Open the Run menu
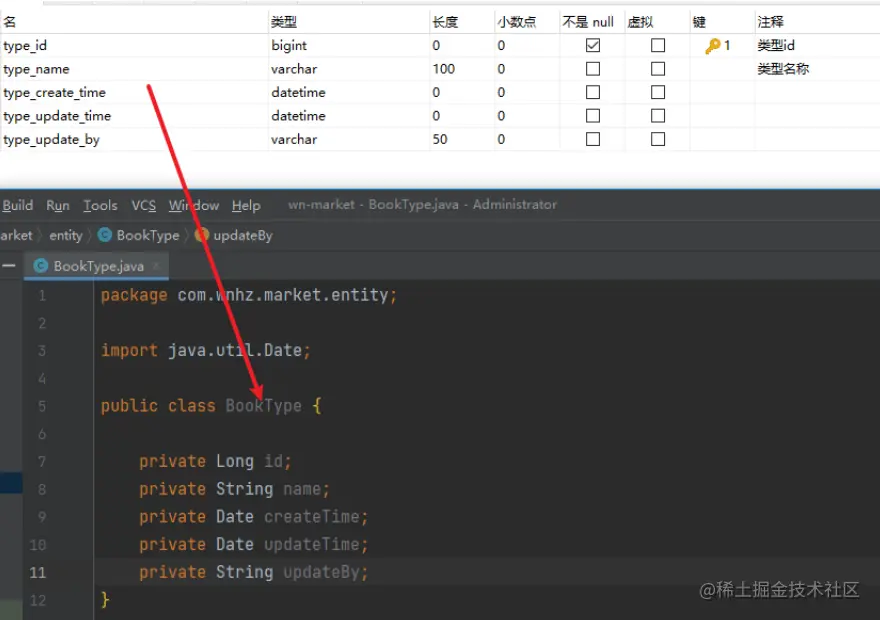880x620 pixels. click(58, 205)
